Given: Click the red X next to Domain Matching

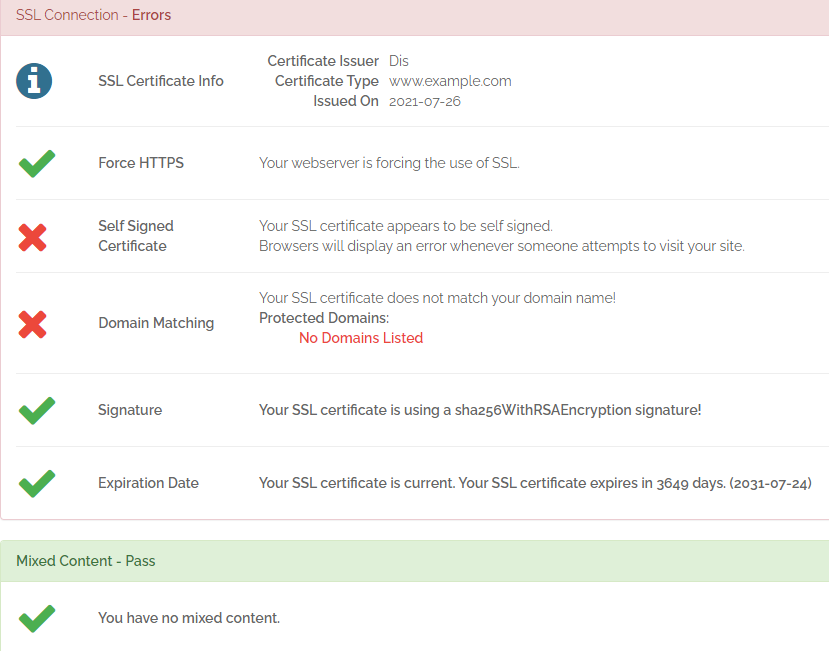Looking at the screenshot, I should click(33, 323).
